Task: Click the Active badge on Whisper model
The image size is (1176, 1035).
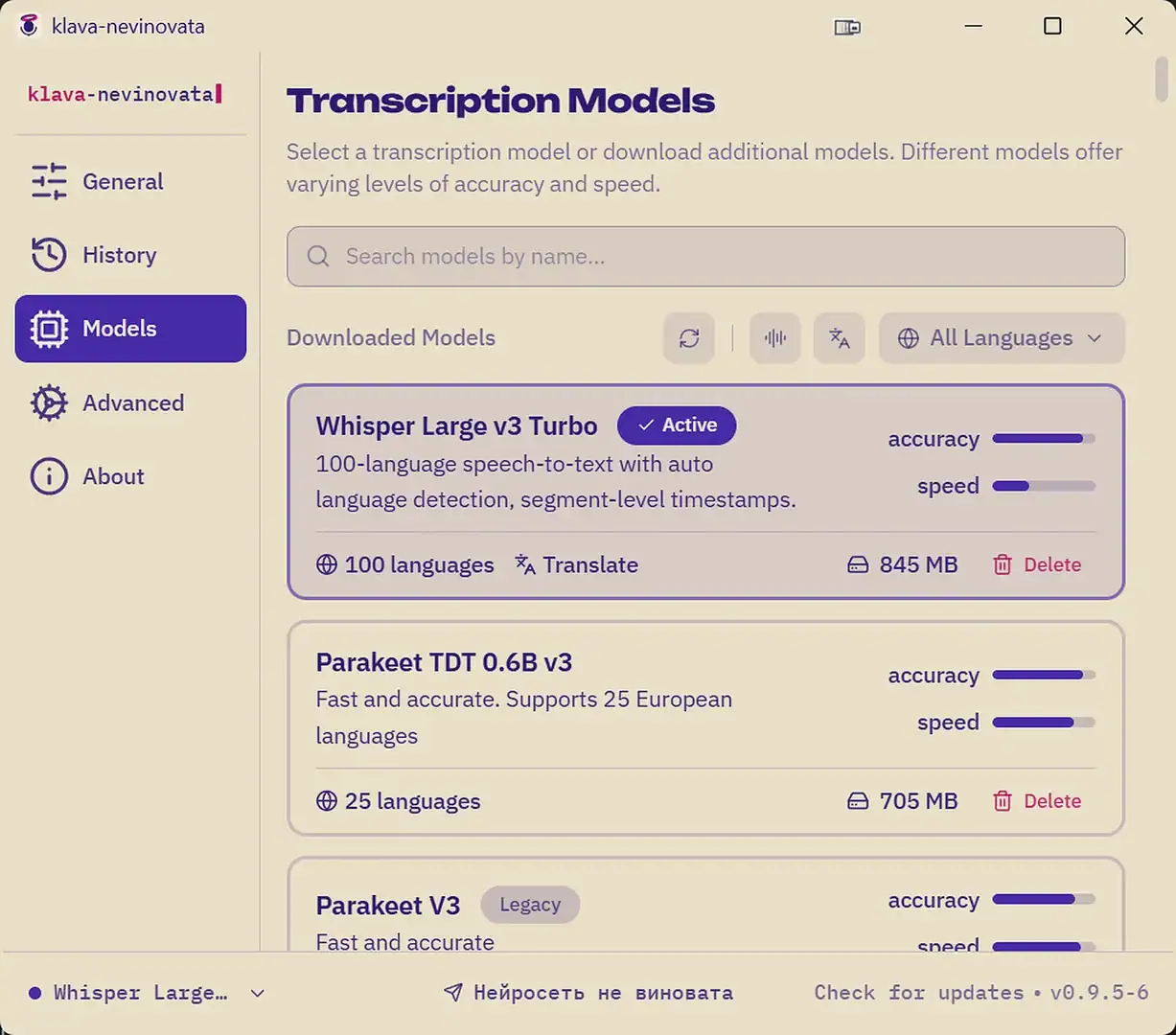Action: point(677,425)
